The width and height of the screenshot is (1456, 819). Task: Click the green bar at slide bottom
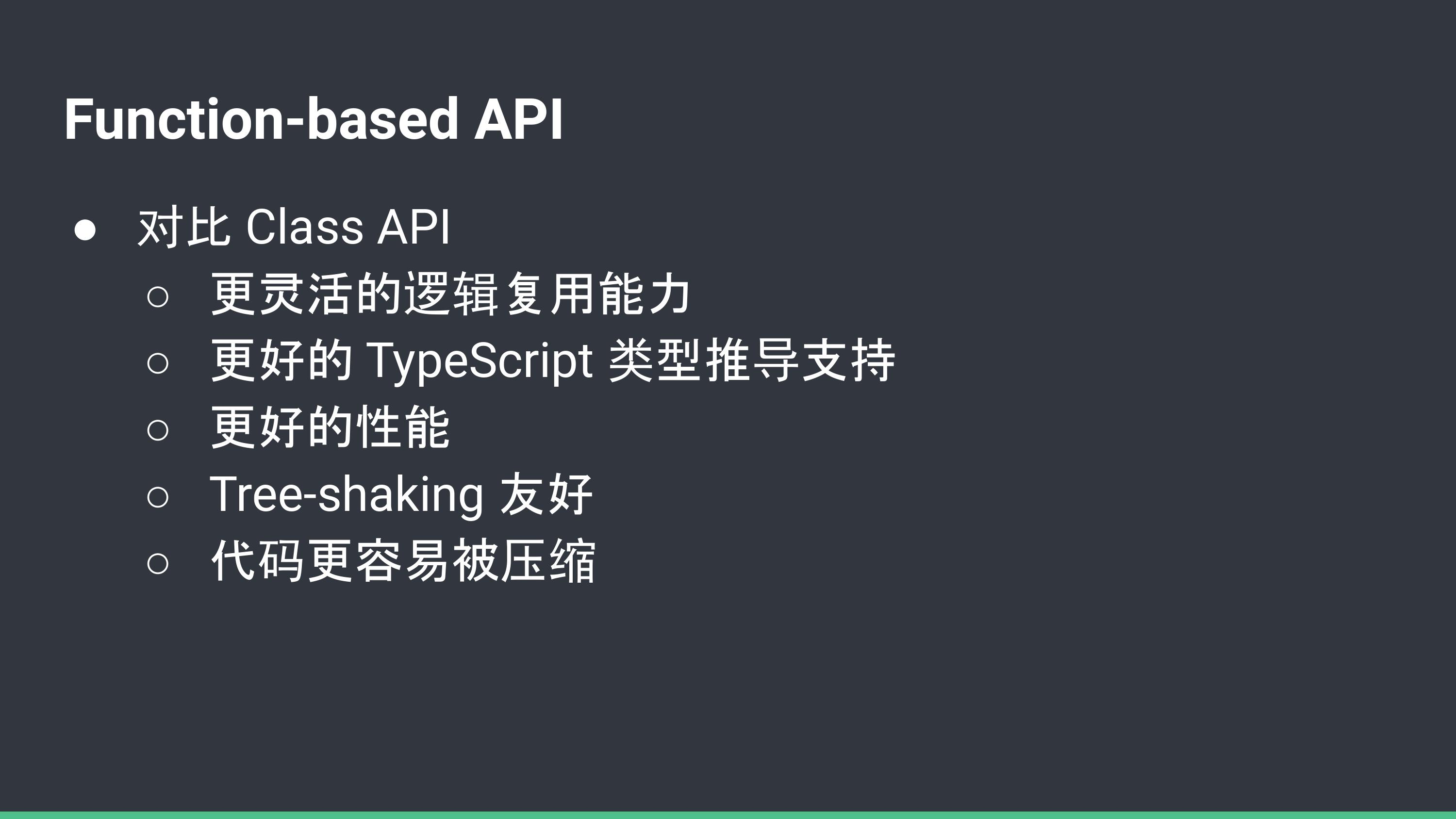728,815
